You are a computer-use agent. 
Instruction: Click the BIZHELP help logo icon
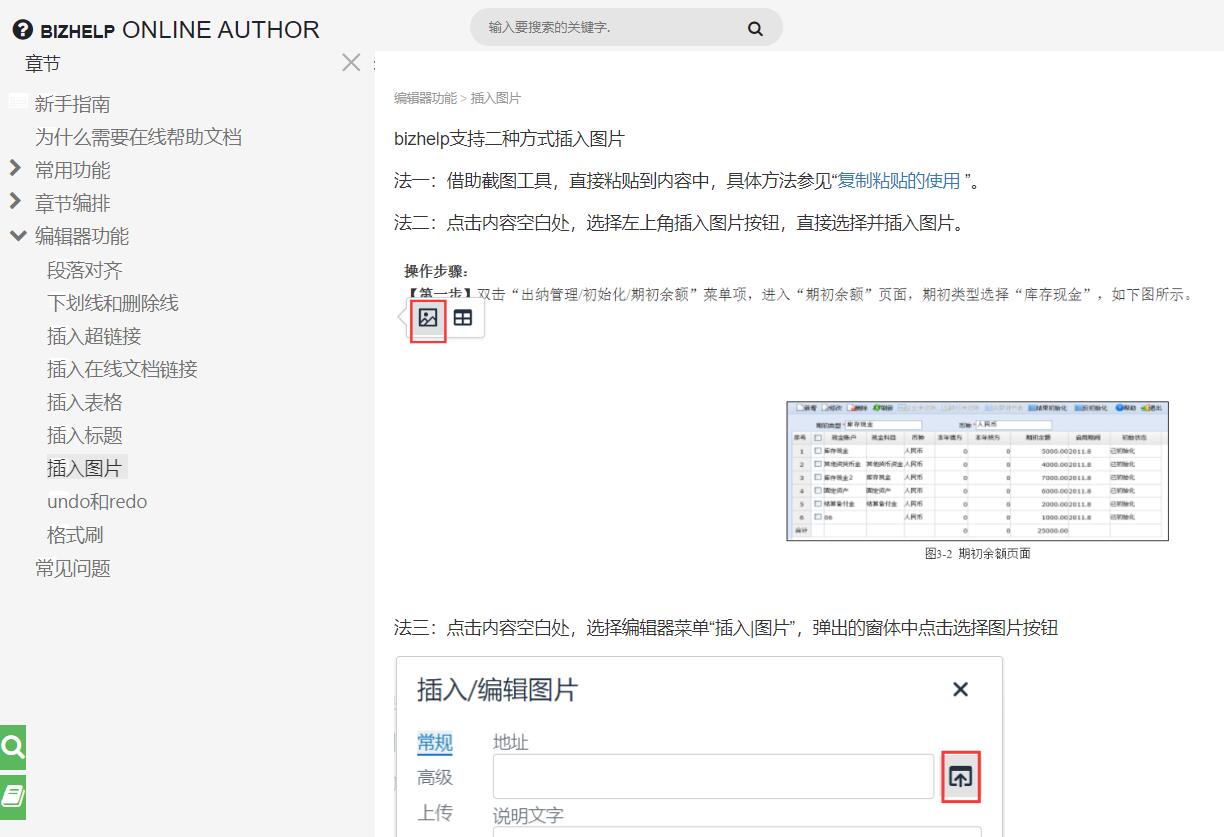coord(22,28)
